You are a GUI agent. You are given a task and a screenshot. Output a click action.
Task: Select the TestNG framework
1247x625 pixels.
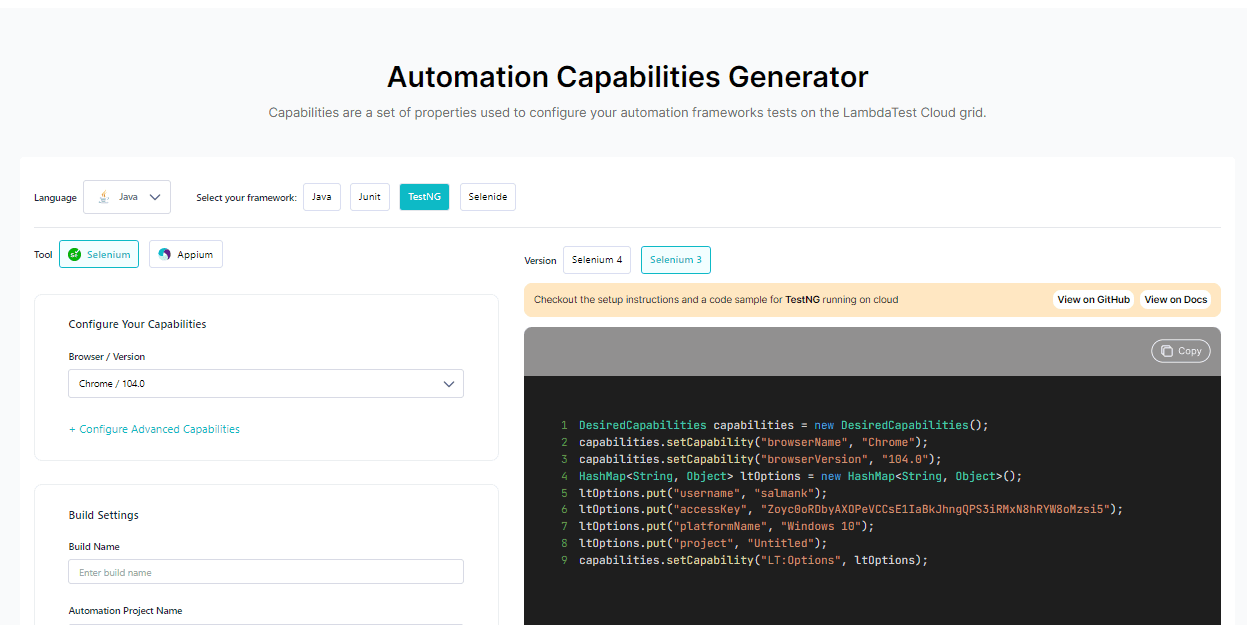tap(423, 197)
